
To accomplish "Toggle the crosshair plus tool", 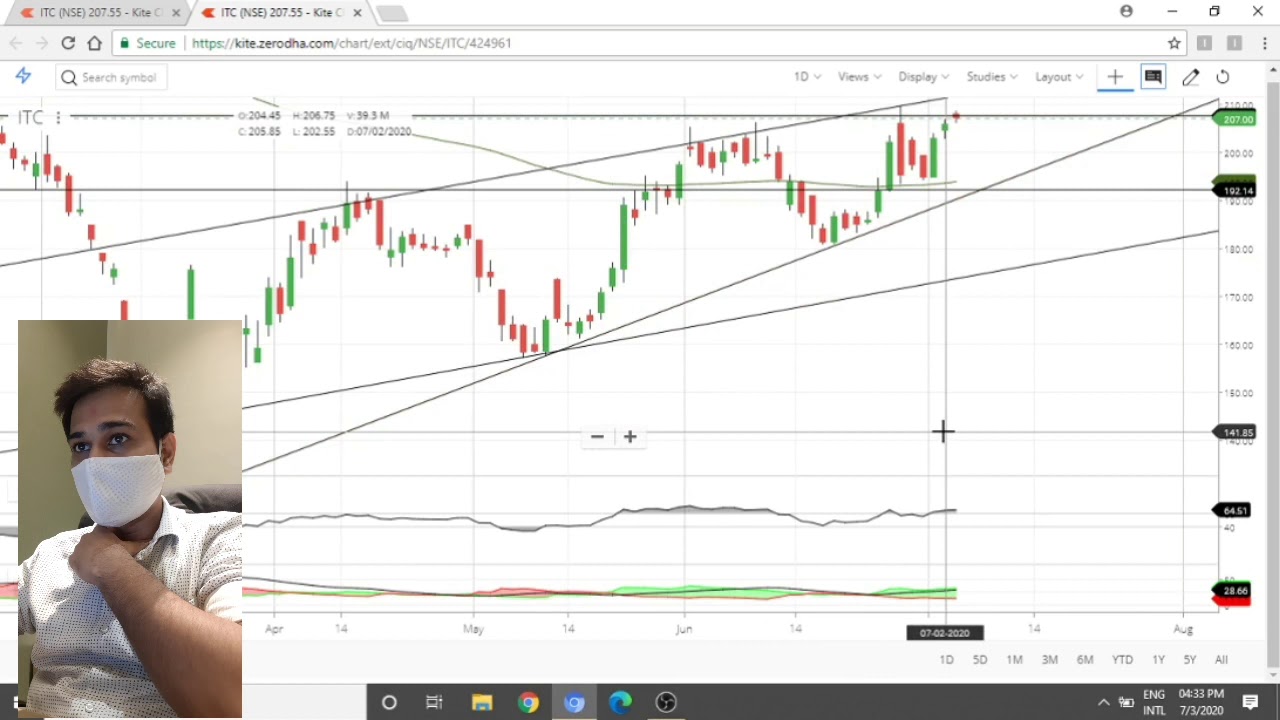I will (x=1115, y=77).
